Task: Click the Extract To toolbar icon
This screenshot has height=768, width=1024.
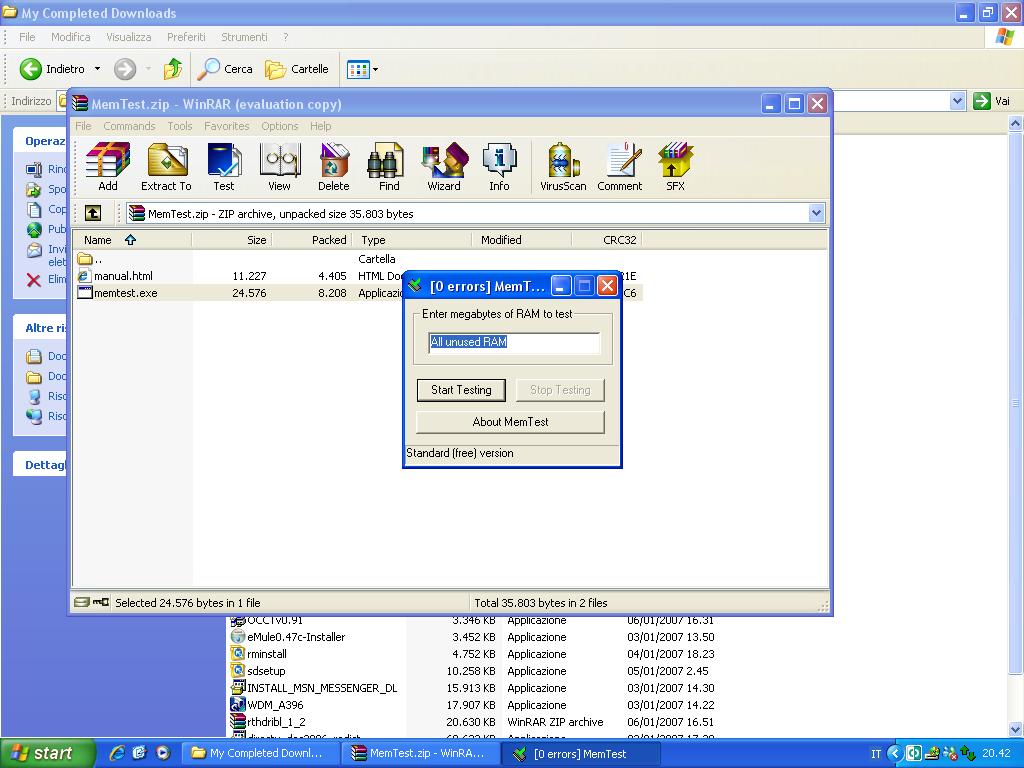Action: pos(166,166)
